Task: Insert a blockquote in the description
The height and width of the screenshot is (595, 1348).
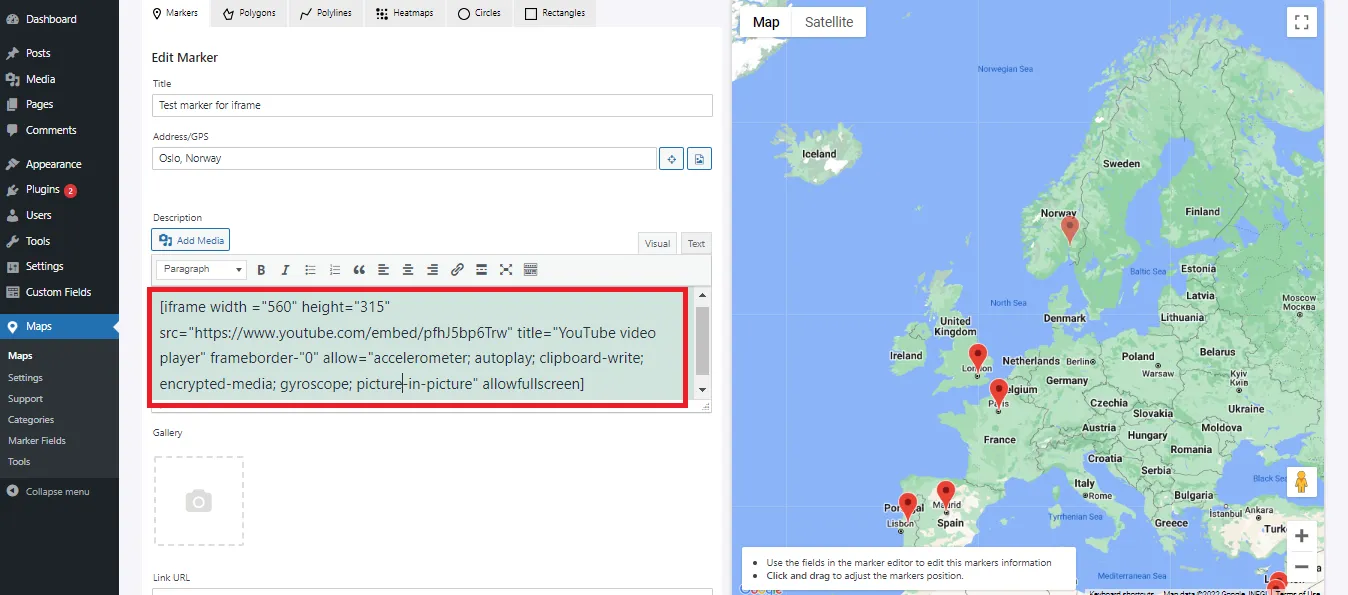Action: click(x=359, y=270)
